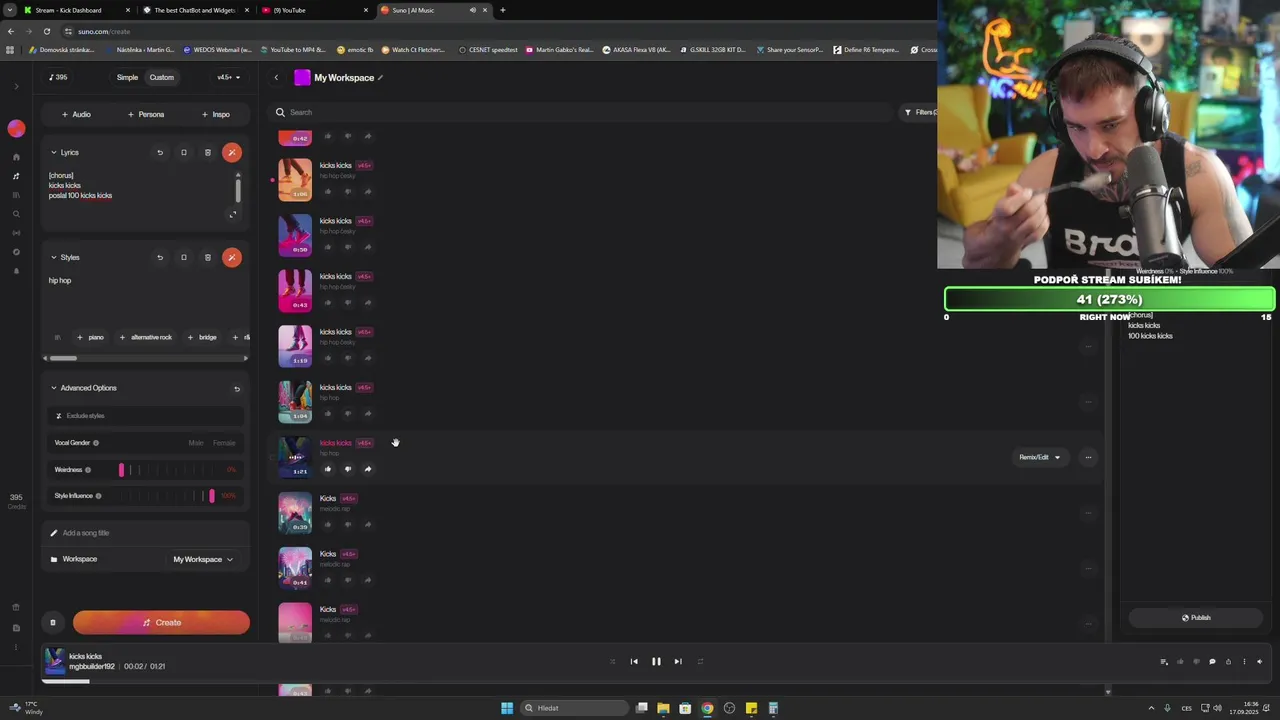Open the comments icon in player bar
Image resolution: width=1280 pixels, height=720 pixels.
point(1212,662)
